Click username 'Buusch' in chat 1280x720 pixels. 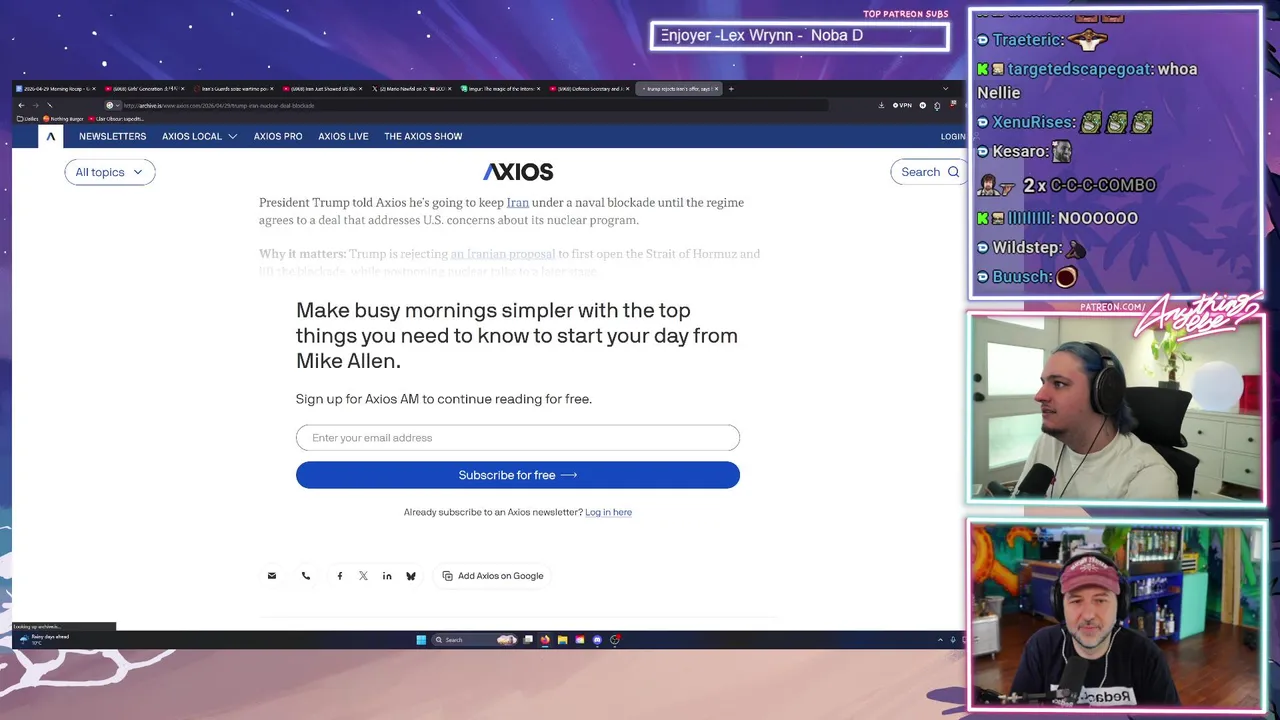[x=1021, y=276]
